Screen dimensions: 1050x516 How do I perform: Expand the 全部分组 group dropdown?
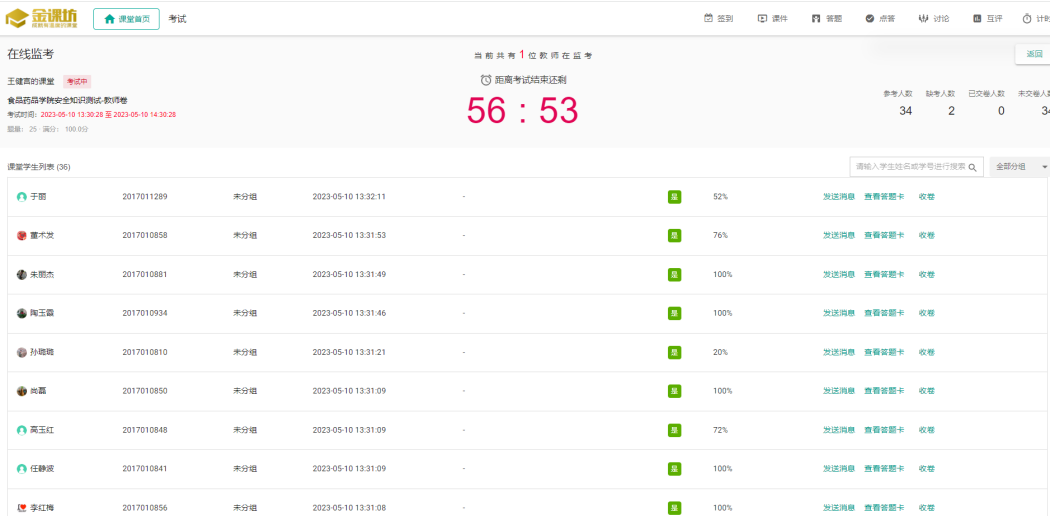[1019, 167]
